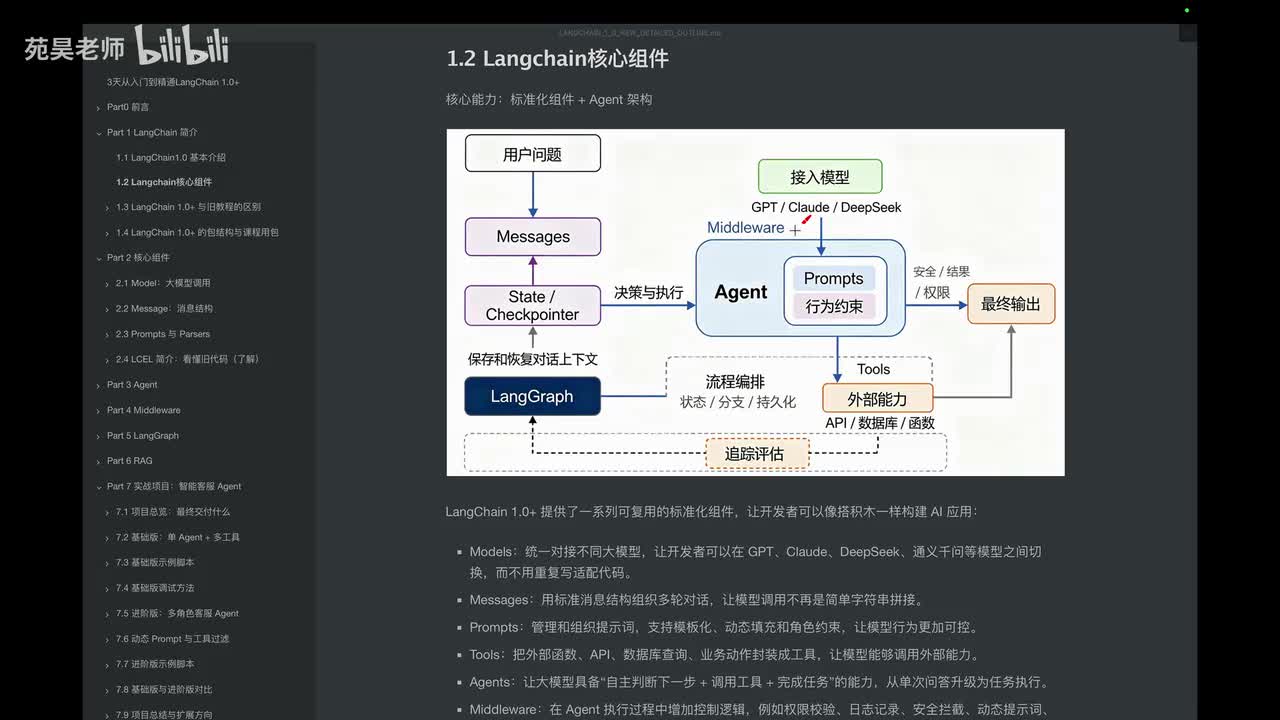Click the Prompts bullet about 管理和组织提示词
The image size is (1280, 720).
[x=724, y=628]
